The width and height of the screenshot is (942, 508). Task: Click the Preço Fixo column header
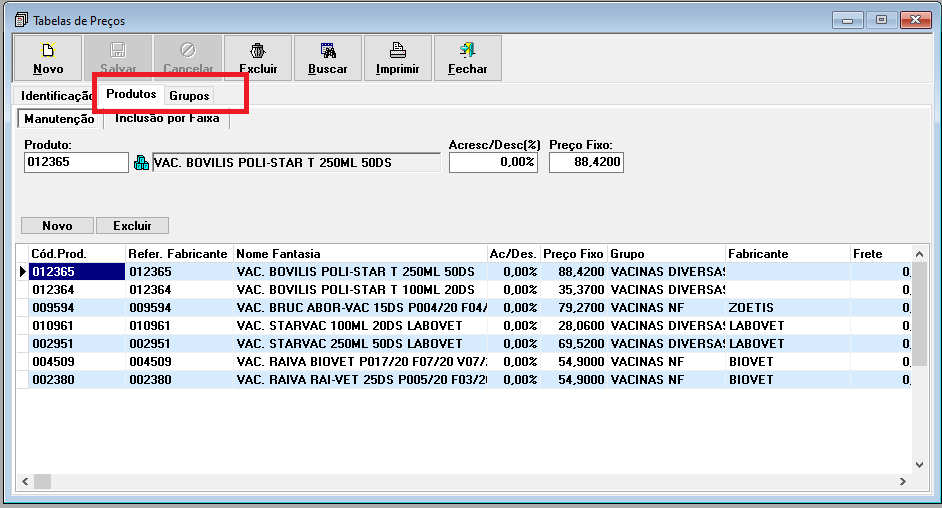(x=574, y=253)
